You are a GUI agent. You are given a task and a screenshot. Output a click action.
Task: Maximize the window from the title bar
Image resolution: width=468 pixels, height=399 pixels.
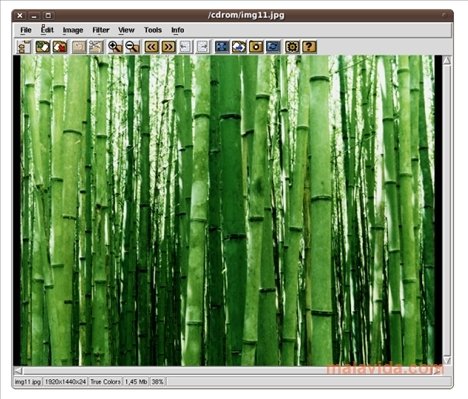point(48,15)
